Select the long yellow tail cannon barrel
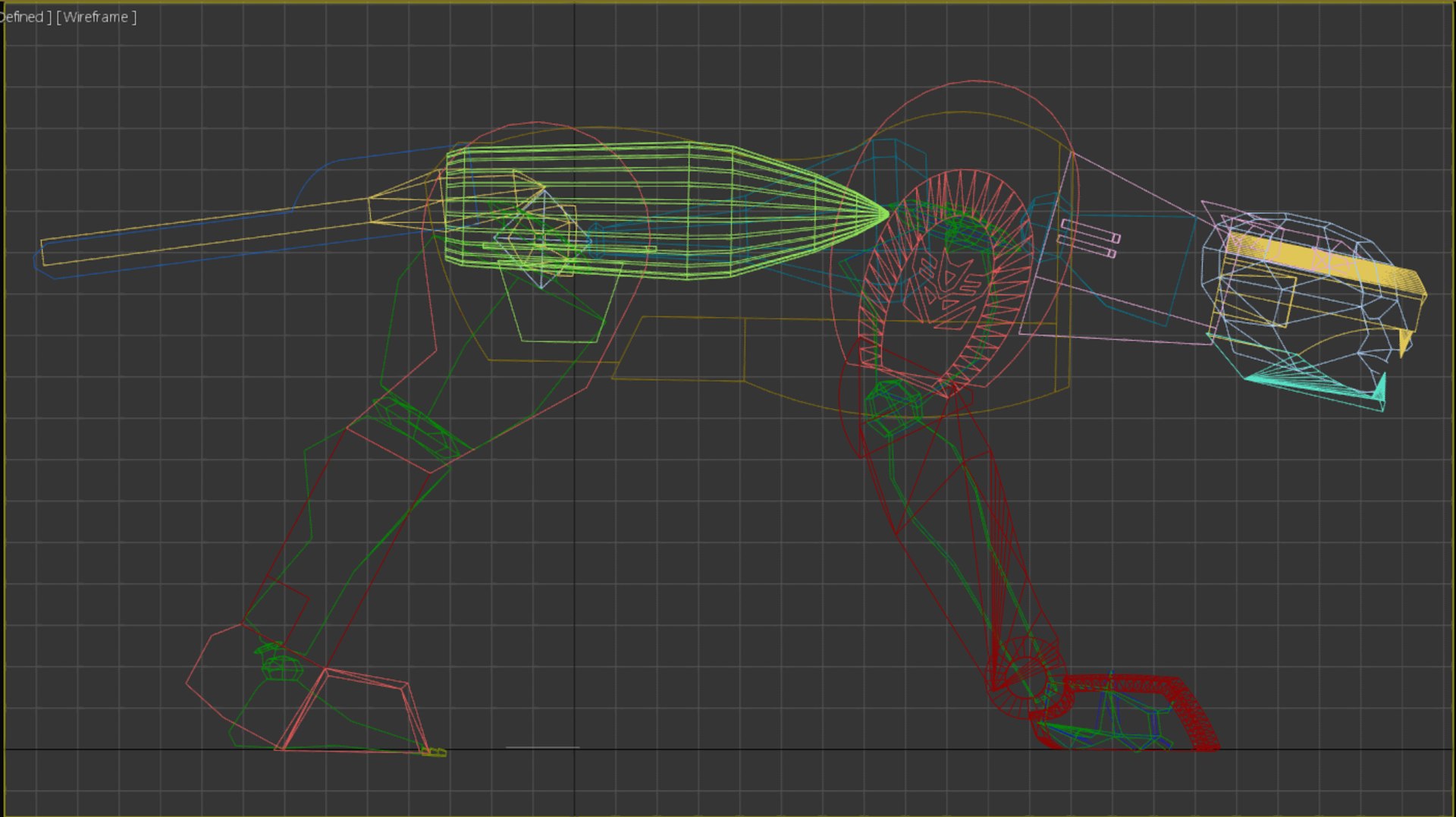 [205, 231]
